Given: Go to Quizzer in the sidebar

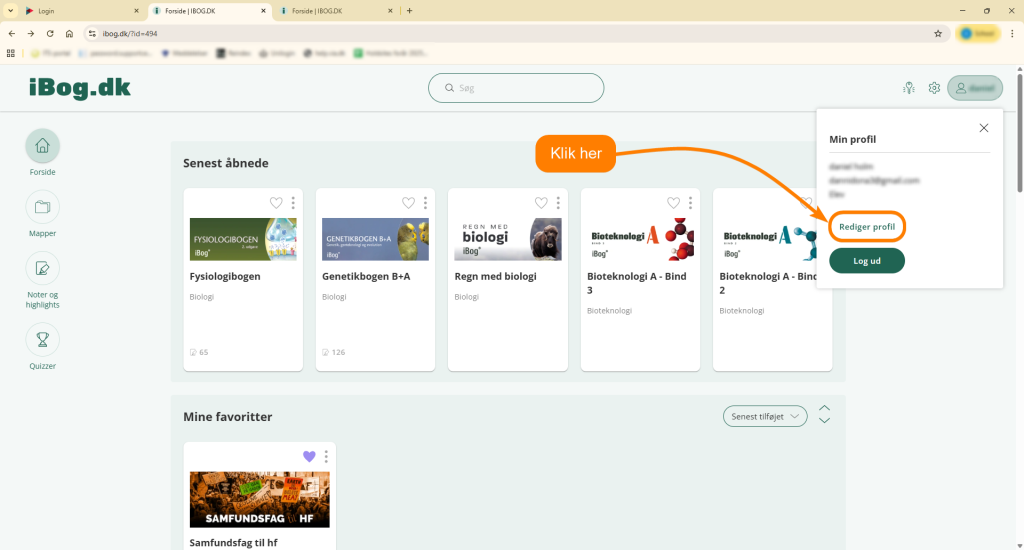Looking at the screenshot, I should click(x=42, y=340).
